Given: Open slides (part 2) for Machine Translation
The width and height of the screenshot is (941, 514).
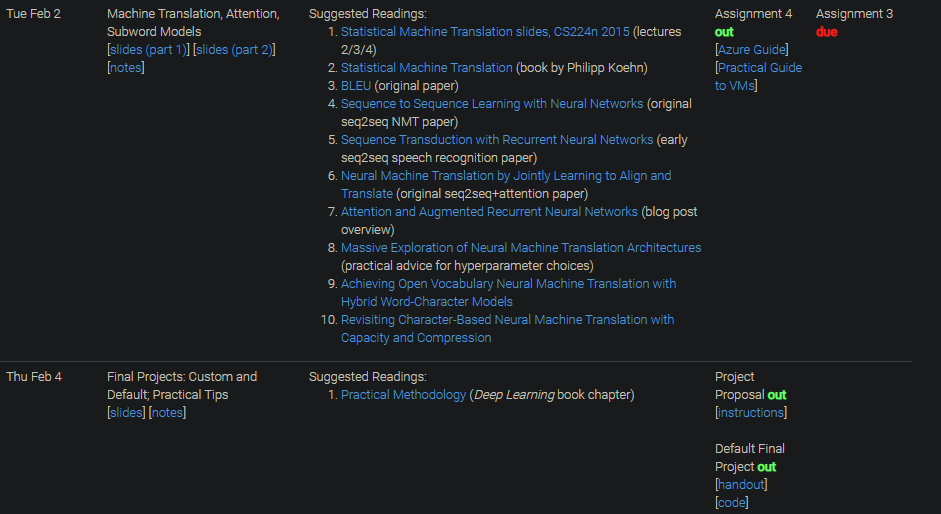Looking at the screenshot, I should click(234, 50).
